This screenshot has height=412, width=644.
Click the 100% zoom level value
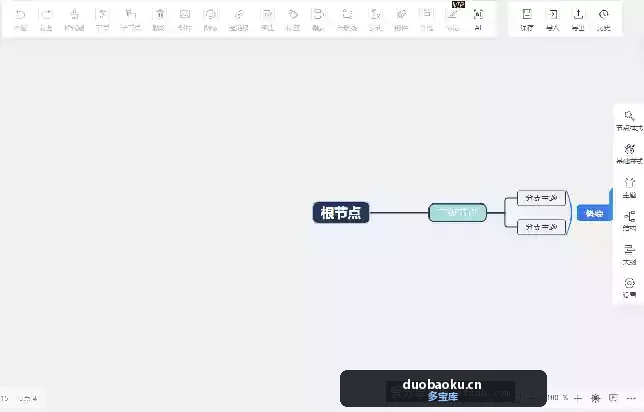557,398
